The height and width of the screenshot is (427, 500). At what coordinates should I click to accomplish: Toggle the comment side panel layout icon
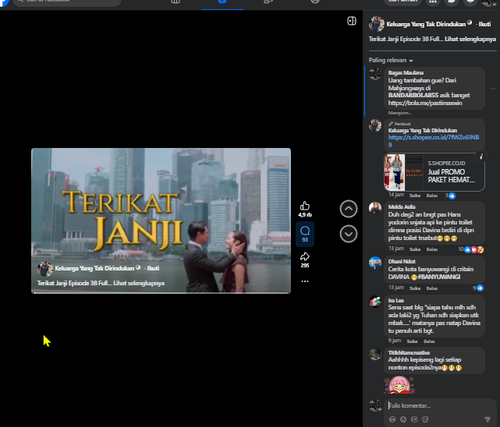(x=351, y=21)
